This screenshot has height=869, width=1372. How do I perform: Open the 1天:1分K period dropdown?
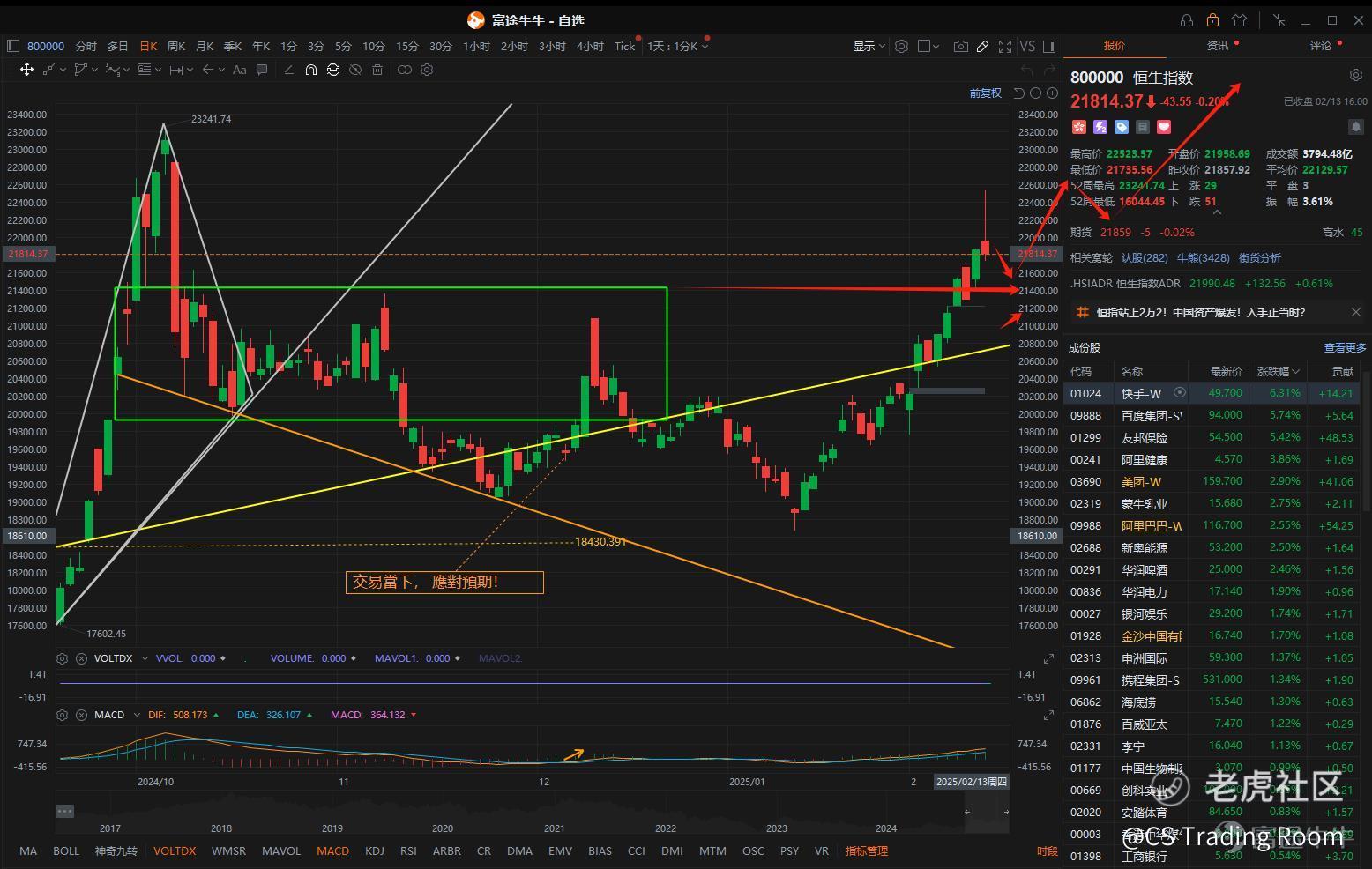click(677, 46)
